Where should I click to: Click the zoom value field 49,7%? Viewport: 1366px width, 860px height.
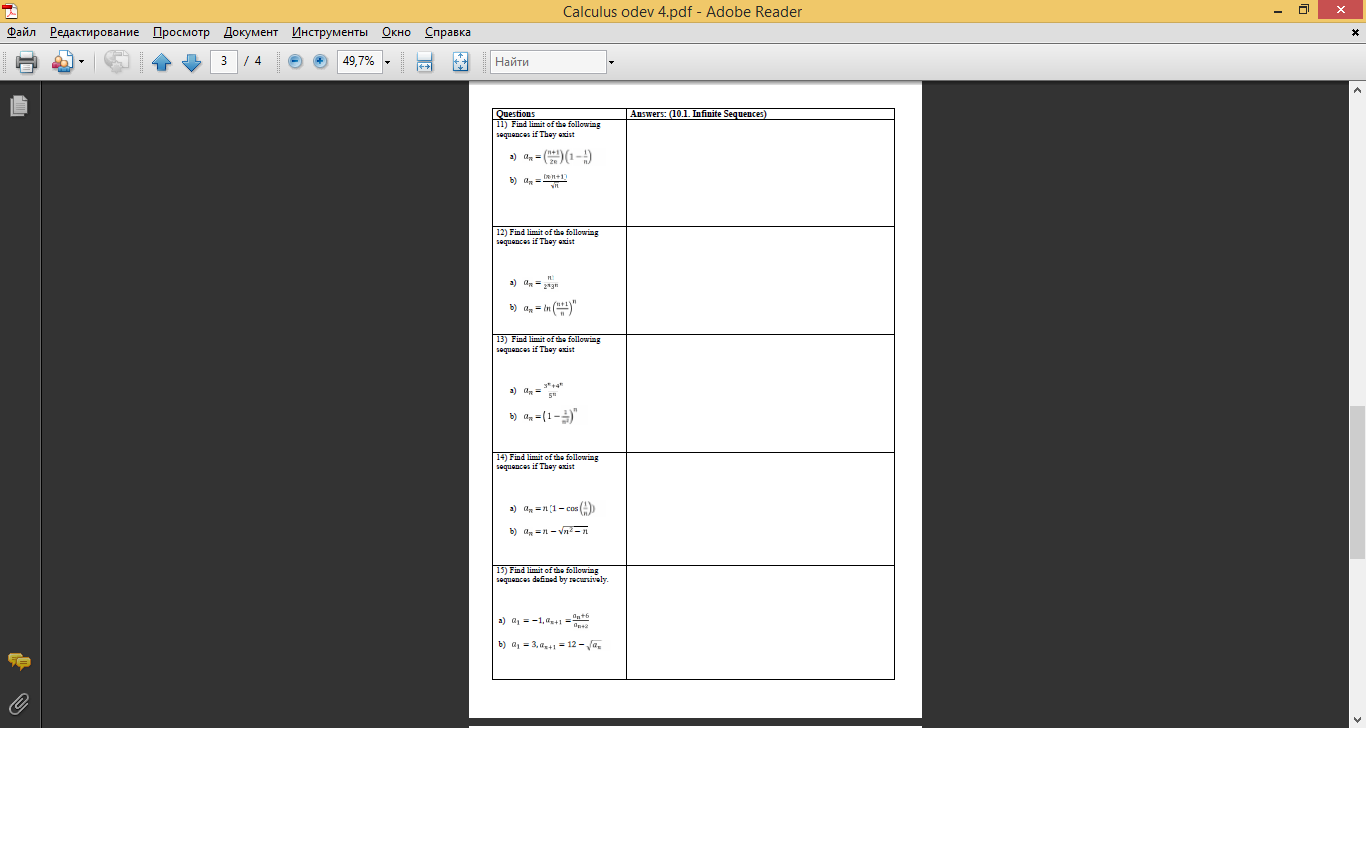coord(358,61)
